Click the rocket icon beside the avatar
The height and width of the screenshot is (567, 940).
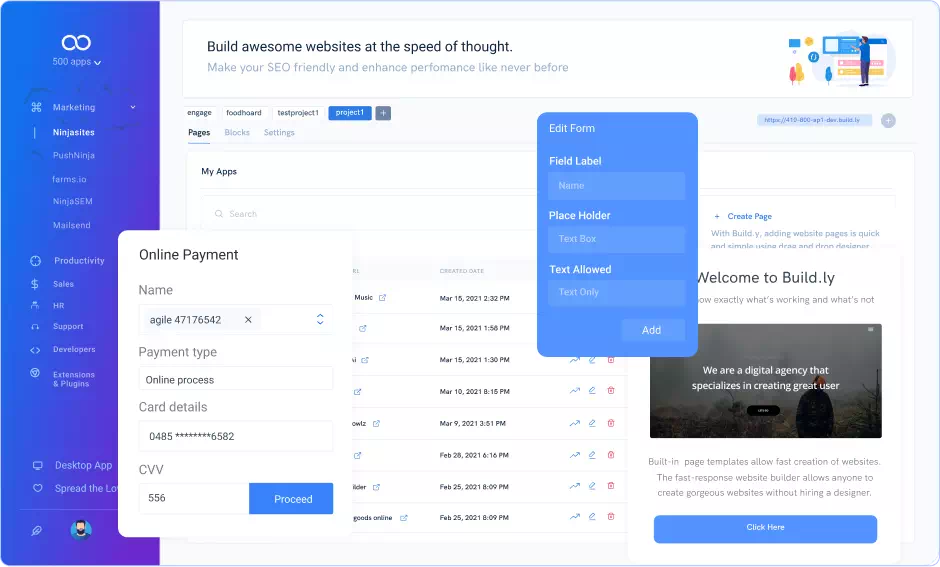click(37, 531)
